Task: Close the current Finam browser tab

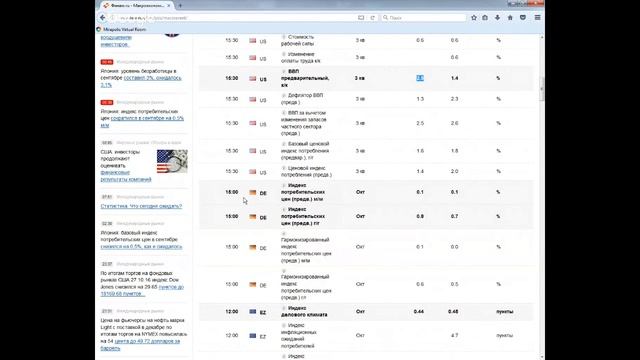Action: (169, 6)
